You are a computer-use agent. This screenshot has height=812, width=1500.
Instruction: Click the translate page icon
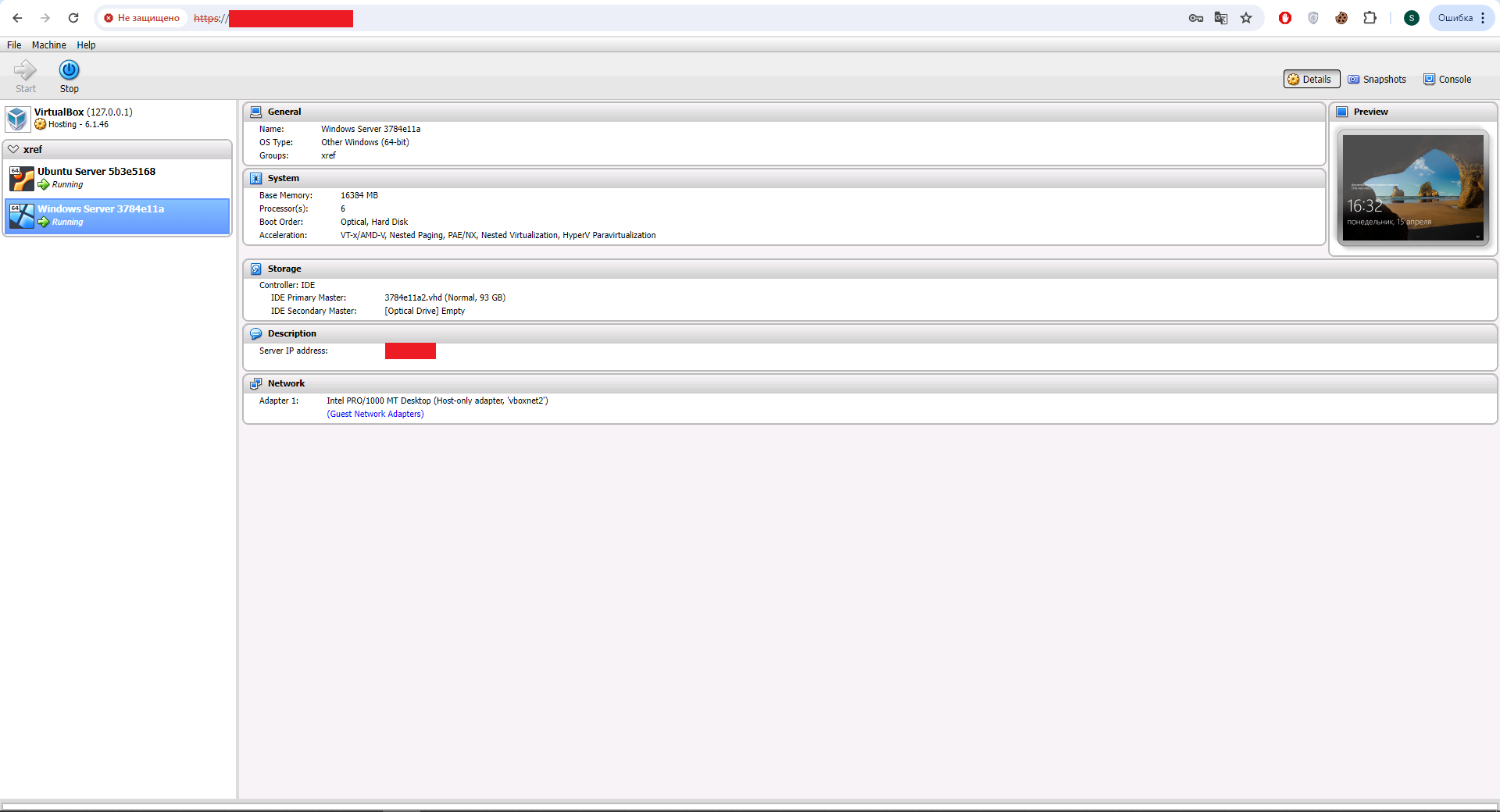click(1221, 18)
